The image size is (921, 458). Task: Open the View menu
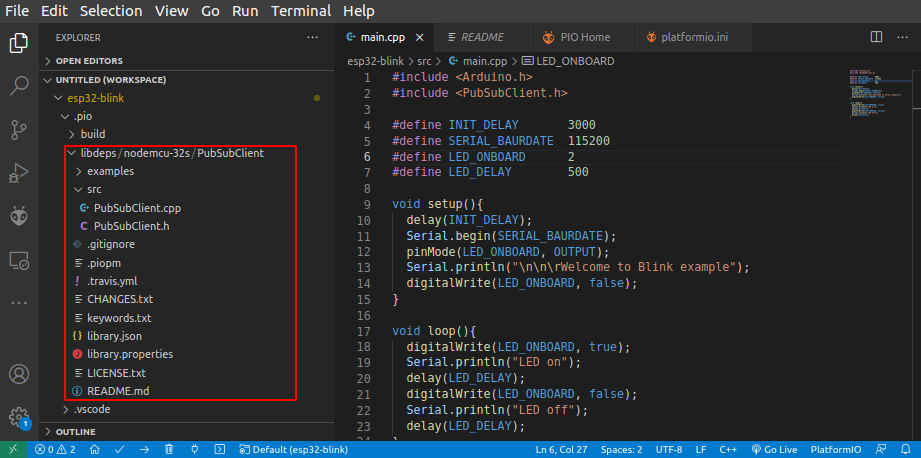coord(172,11)
